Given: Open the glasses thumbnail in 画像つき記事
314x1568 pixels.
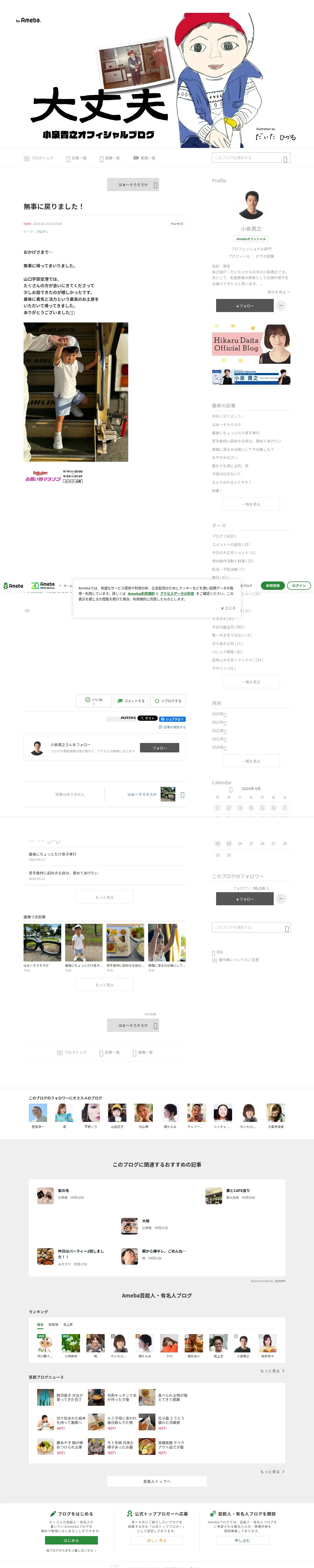Looking at the screenshot, I should pos(43,943).
